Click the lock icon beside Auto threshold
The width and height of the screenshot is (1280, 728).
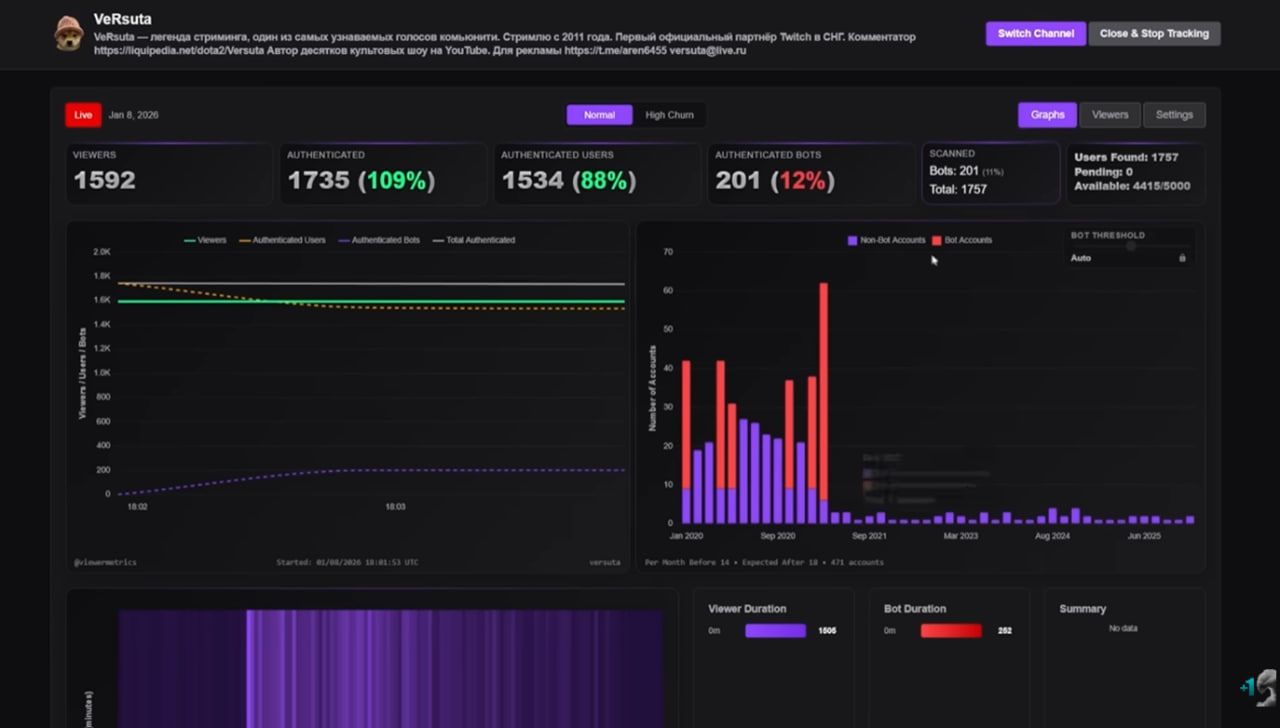(x=1182, y=258)
